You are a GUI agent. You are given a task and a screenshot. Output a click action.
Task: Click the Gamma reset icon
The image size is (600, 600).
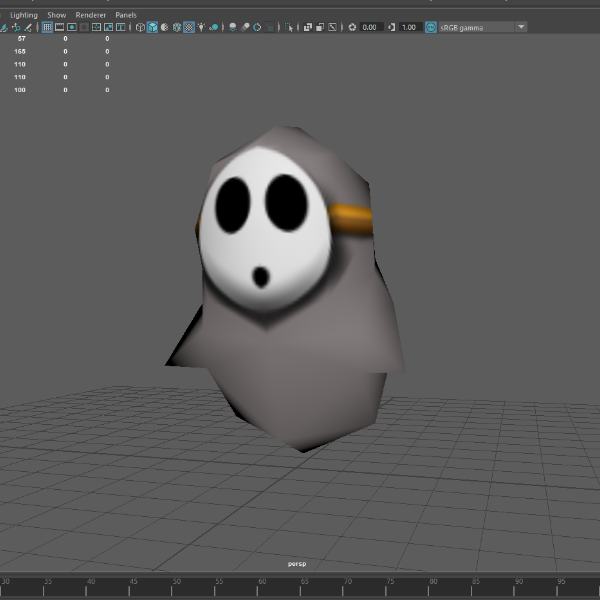coord(391,27)
